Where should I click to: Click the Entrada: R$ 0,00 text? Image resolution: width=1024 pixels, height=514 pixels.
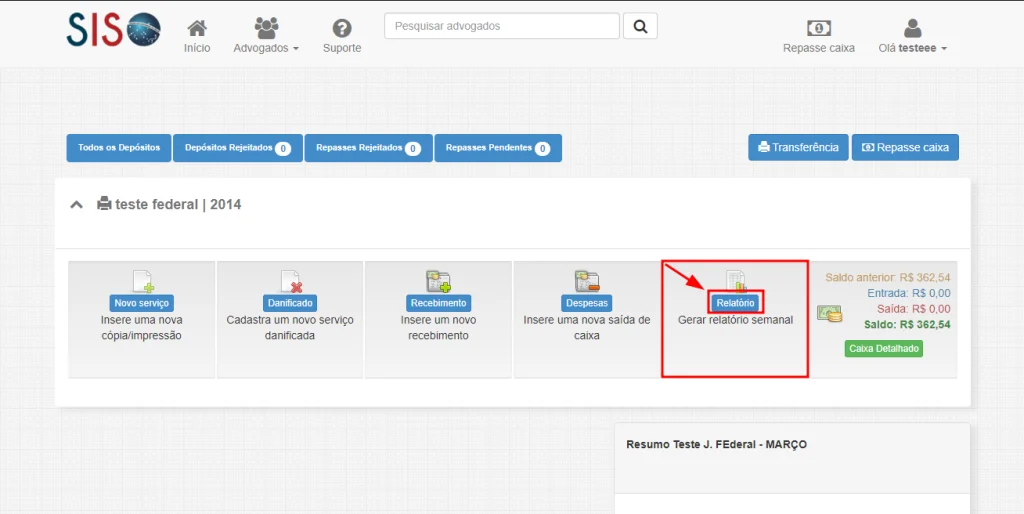tap(909, 293)
